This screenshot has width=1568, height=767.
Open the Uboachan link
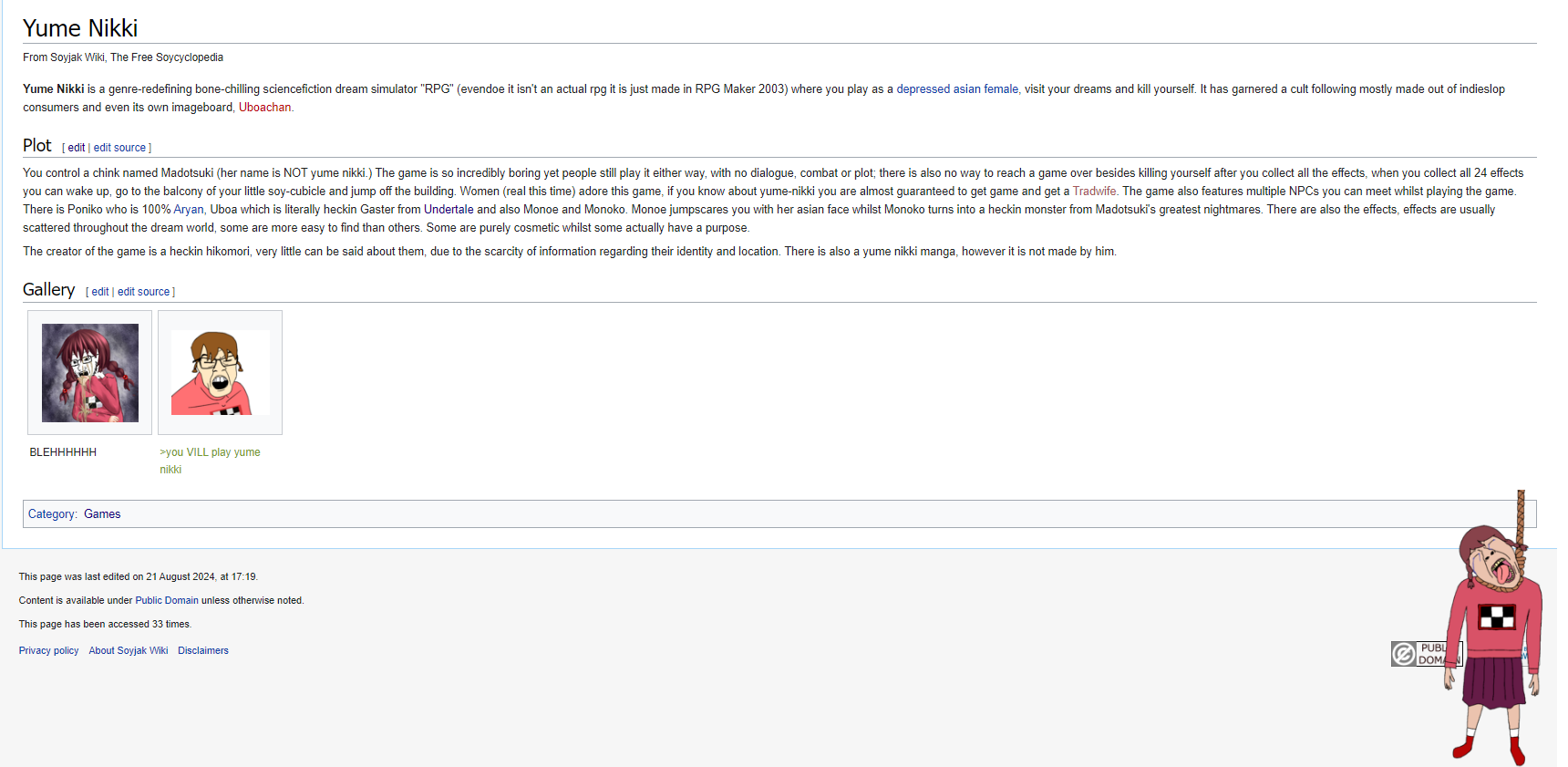pos(264,108)
